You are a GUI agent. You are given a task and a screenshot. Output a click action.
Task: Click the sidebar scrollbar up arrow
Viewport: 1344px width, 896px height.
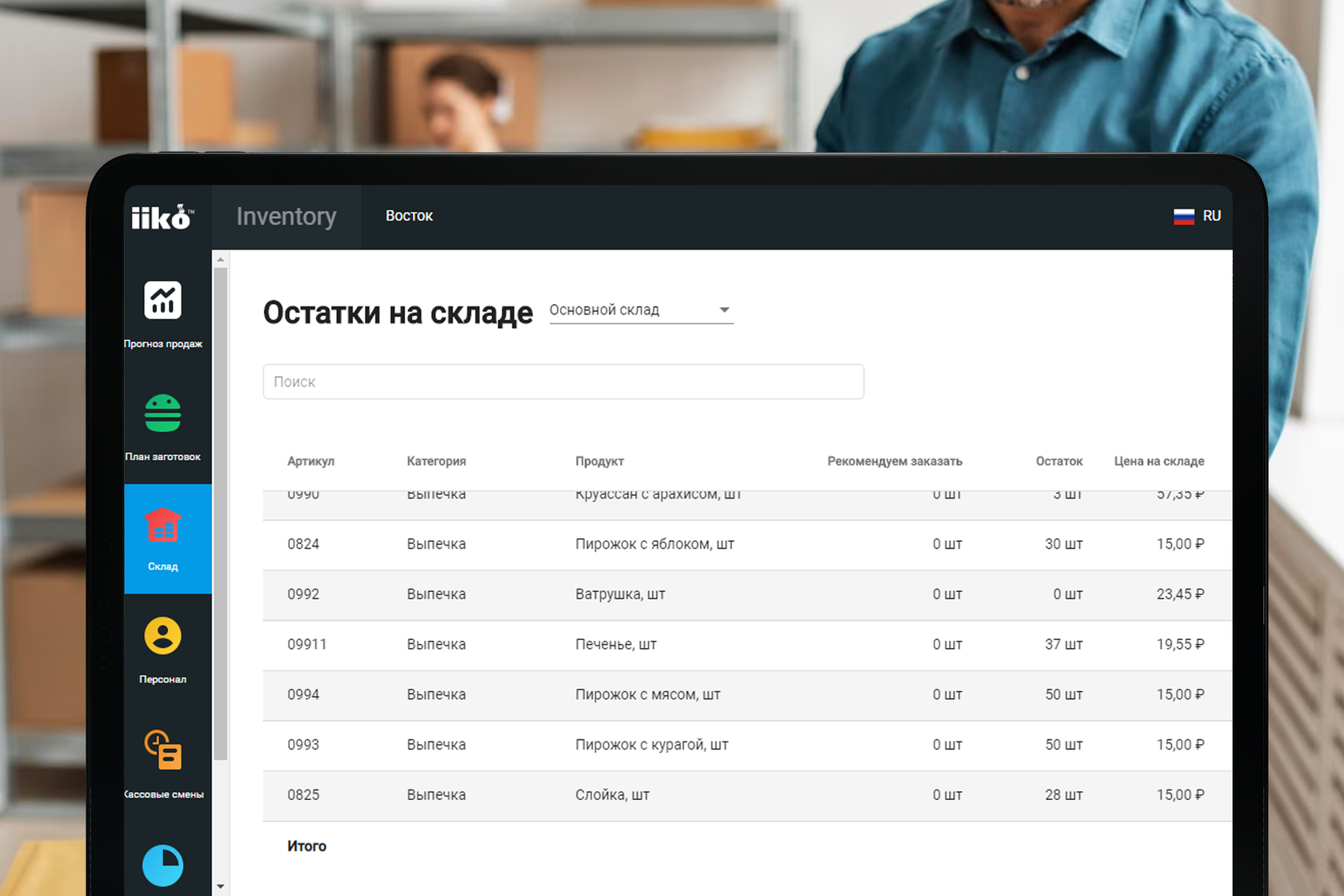pyautogui.click(x=221, y=259)
